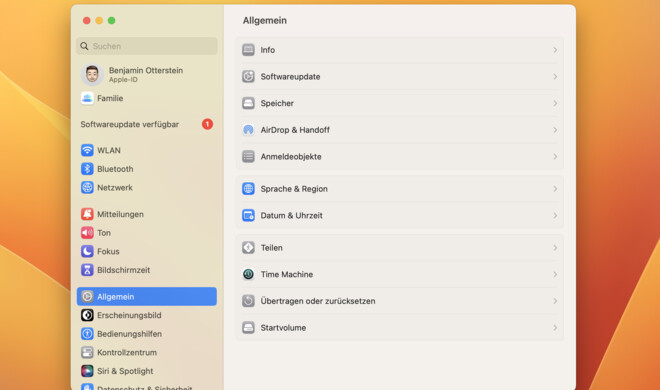
Task: Click the Mitteilungen label
Action: [x=120, y=214]
